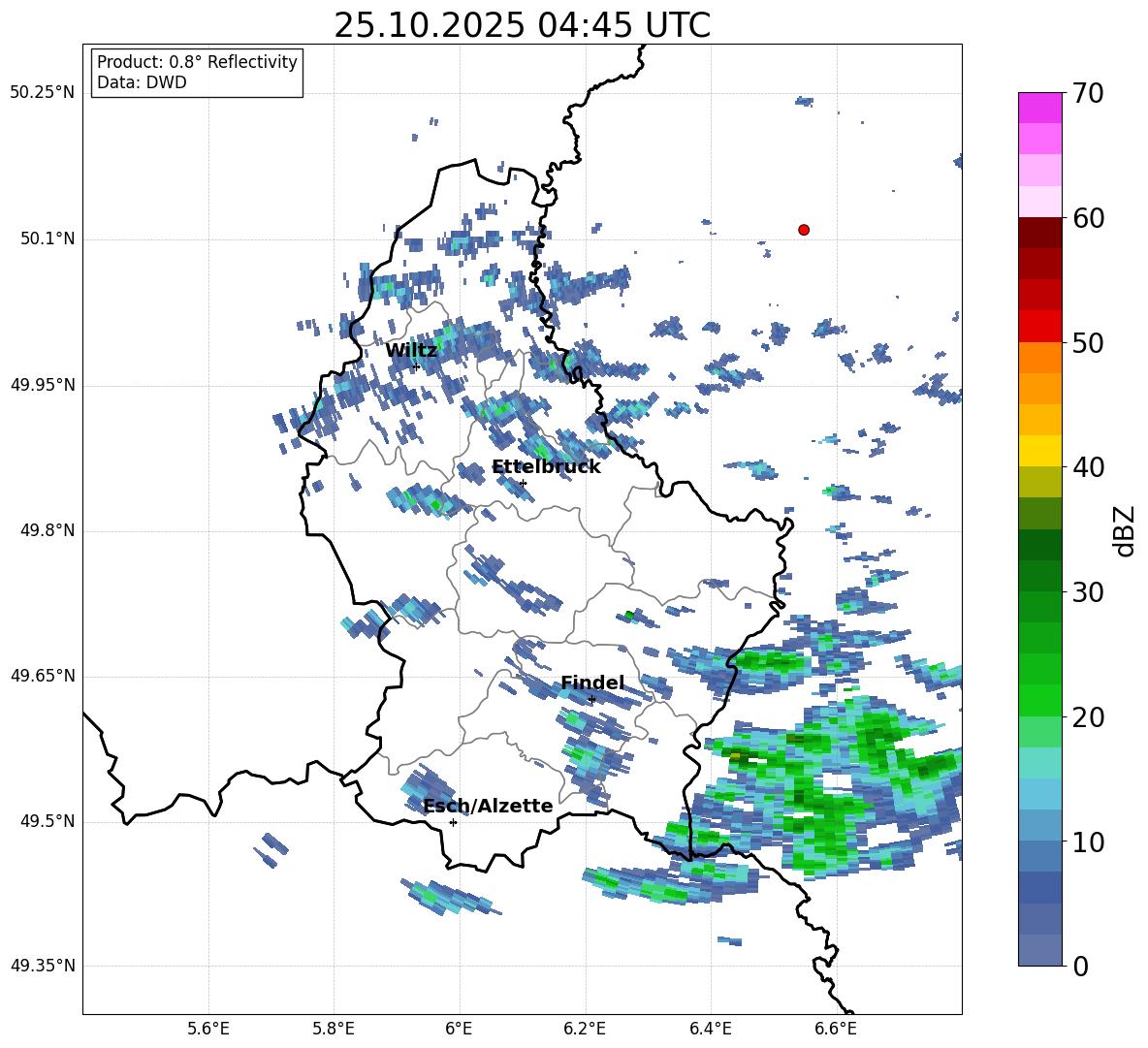The image size is (1148, 1048).
Task: Click the dBZ colorbar axis label
Action: tap(1125, 530)
